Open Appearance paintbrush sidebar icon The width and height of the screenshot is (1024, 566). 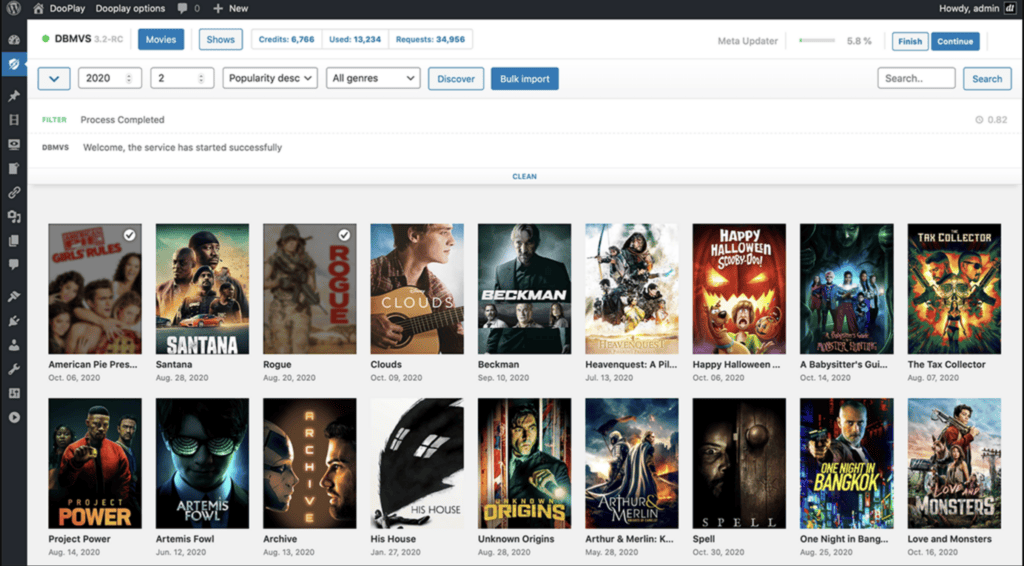coord(14,296)
